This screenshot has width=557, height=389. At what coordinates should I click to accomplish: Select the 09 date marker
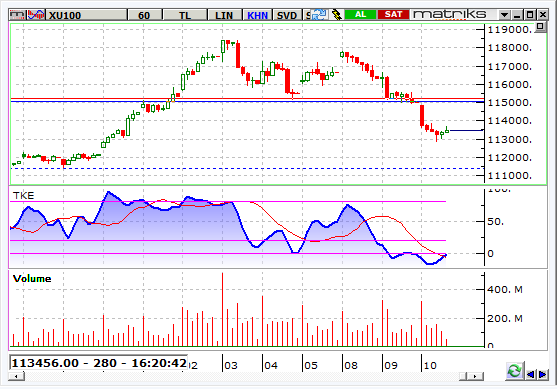(x=390, y=365)
